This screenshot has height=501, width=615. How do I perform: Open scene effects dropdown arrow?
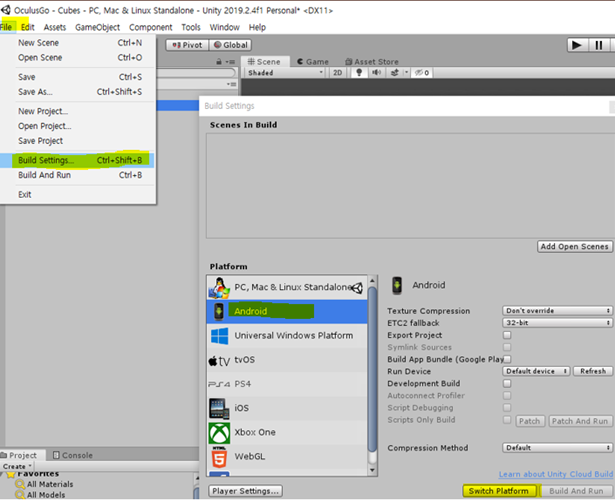click(x=406, y=73)
